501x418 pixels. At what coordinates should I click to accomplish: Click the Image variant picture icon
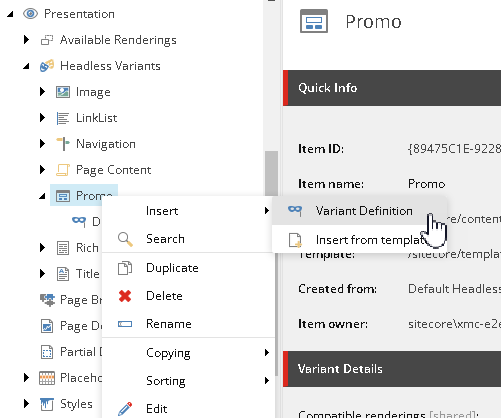(63, 92)
